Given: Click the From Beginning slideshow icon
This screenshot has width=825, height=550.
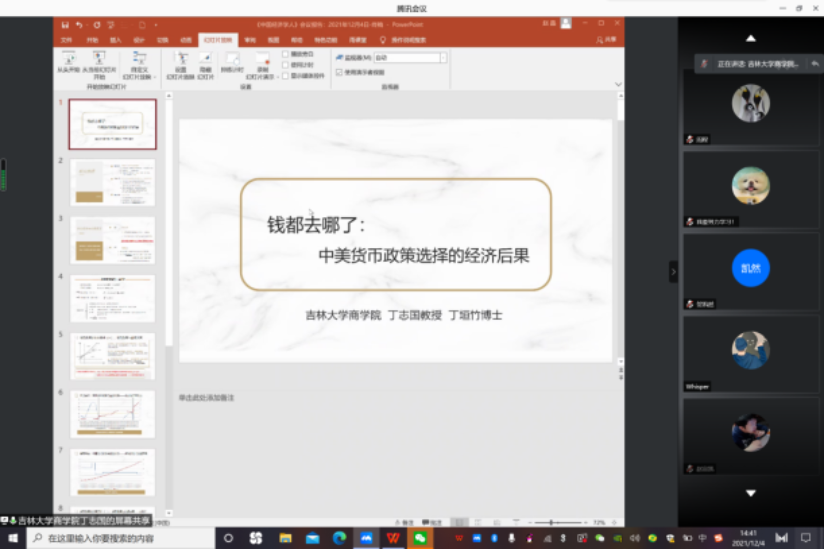Looking at the screenshot, I should point(68,61).
